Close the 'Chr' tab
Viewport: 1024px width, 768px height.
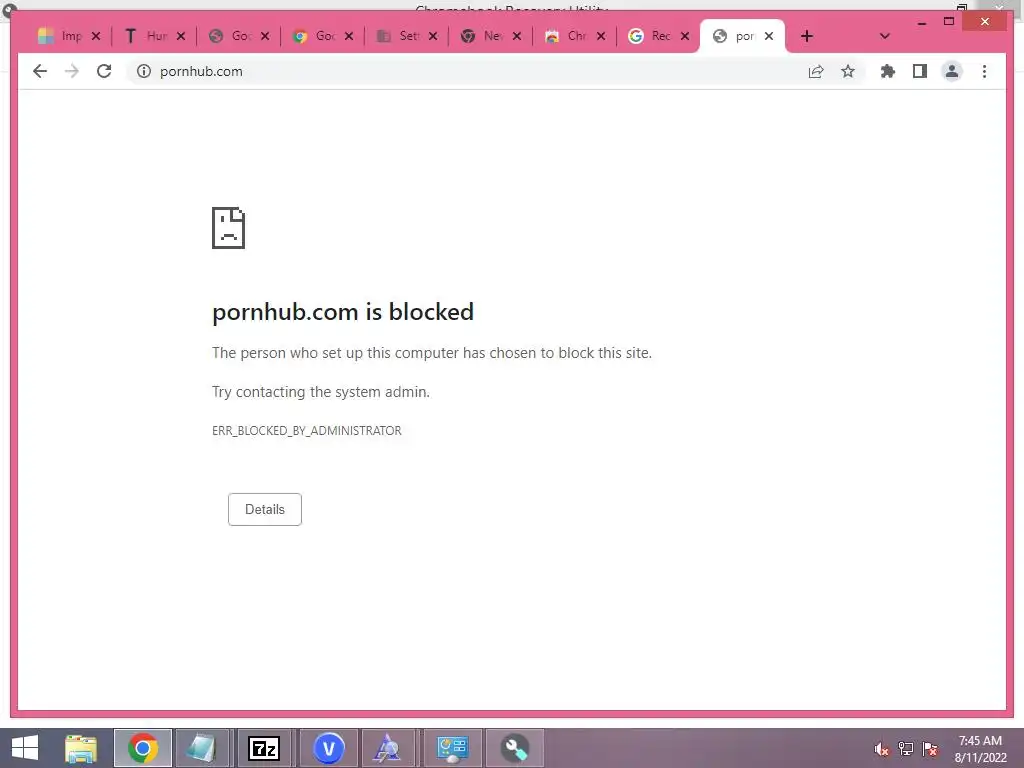(601, 36)
